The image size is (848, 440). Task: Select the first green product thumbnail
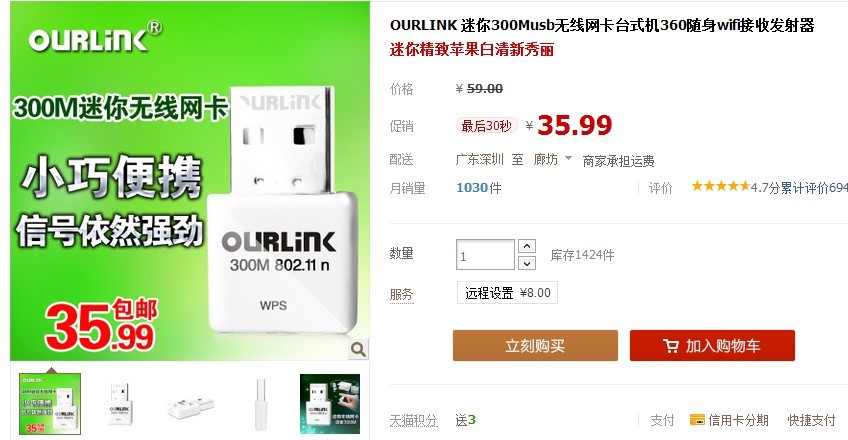(x=50, y=403)
